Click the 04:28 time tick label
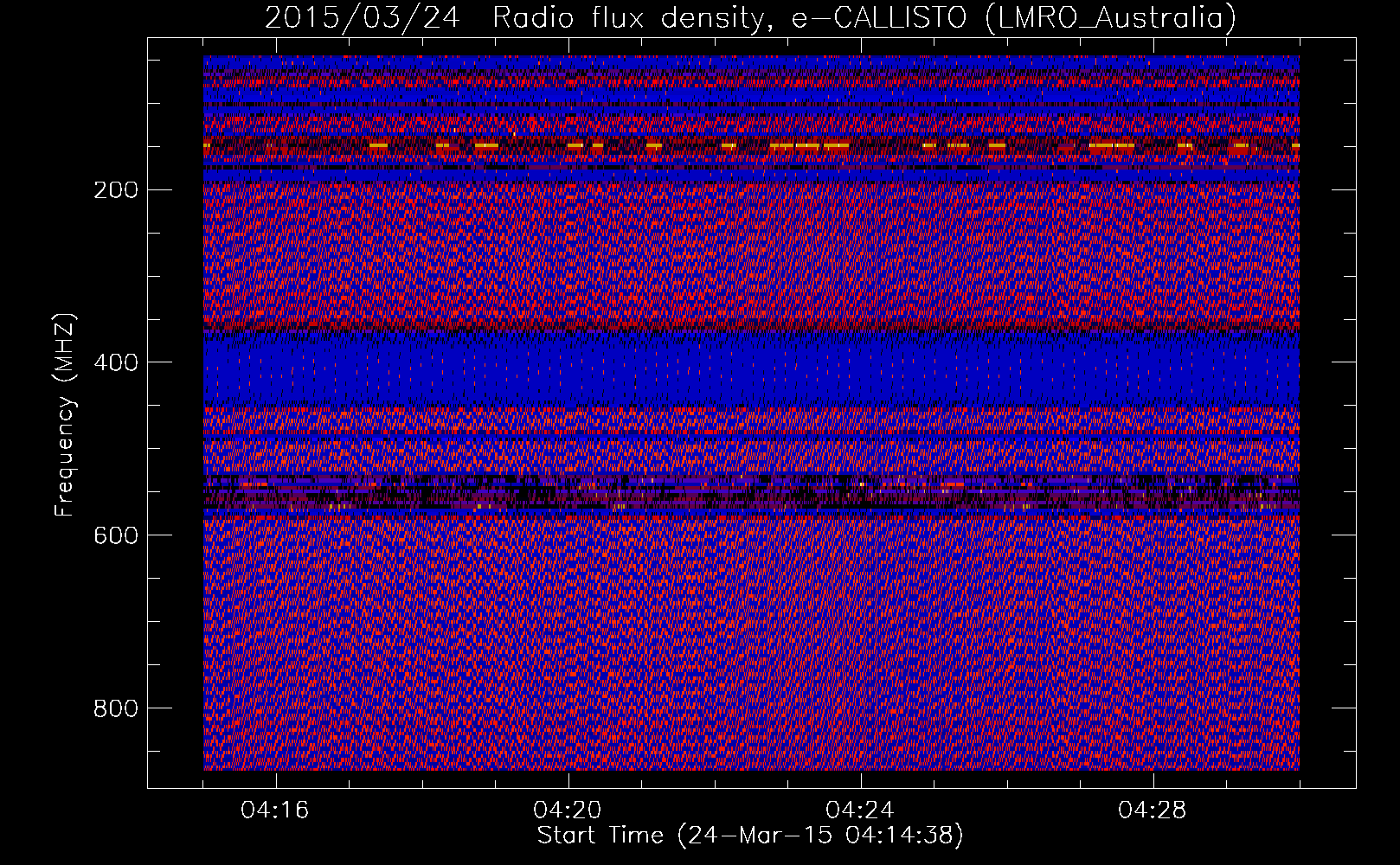This screenshot has width=1400, height=865. 1153,811
